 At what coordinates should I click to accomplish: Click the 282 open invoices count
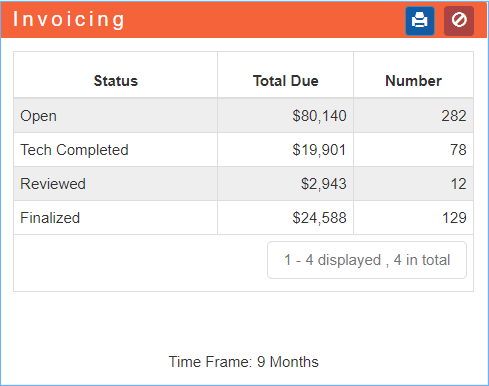(454, 116)
